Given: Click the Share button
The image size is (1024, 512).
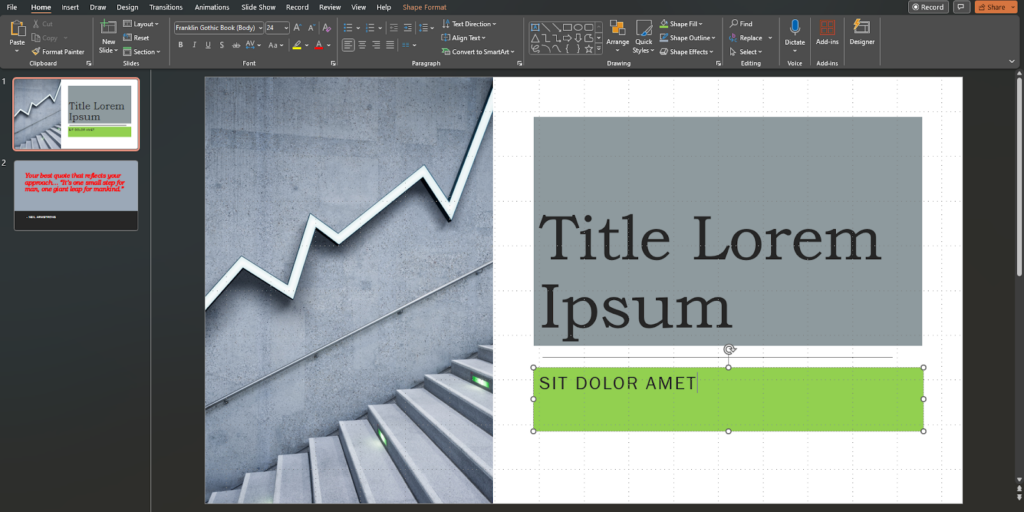Looking at the screenshot, I should 995,7.
